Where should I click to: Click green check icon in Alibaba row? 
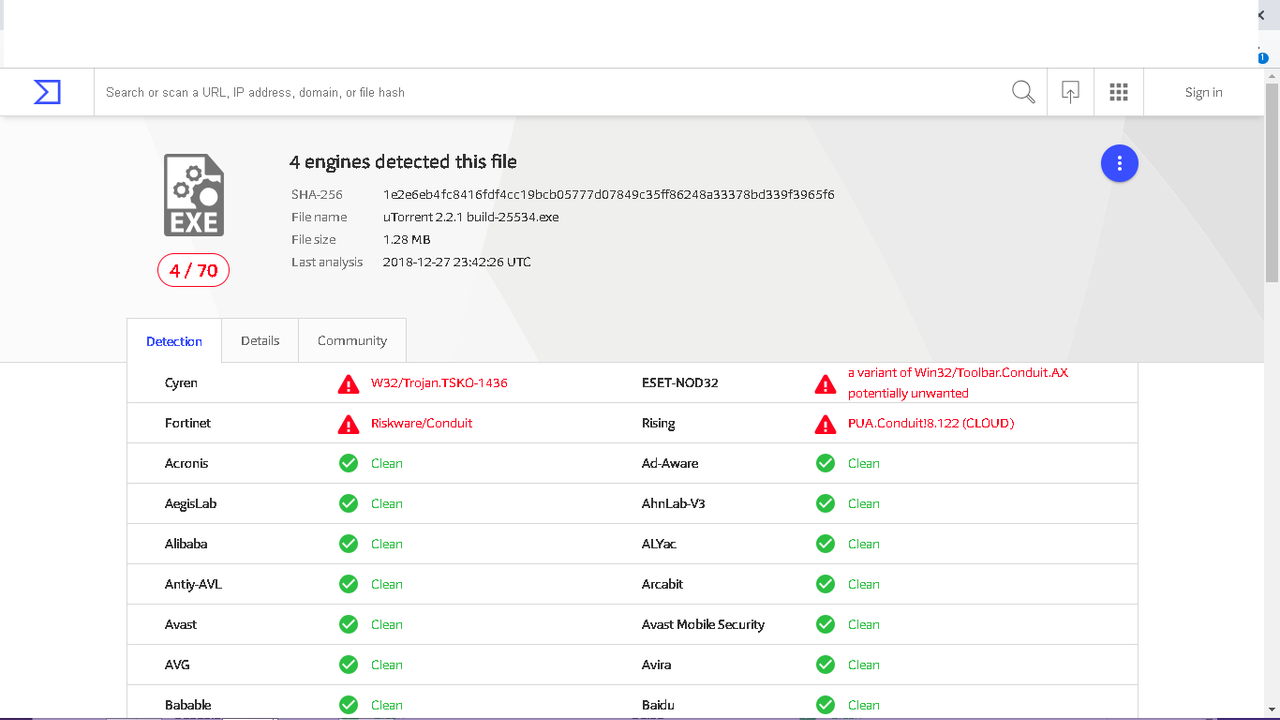[x=348, y=543]
